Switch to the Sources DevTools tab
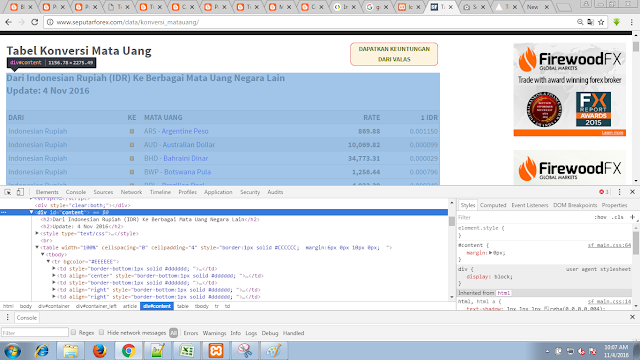640x360 pixels. (103, 192)
